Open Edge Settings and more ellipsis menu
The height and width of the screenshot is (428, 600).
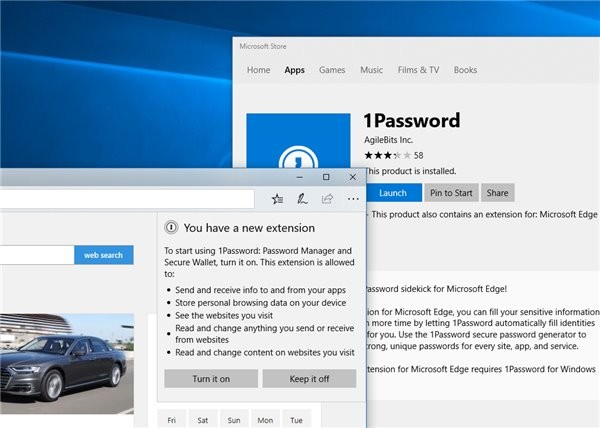pyautogui.click(x=353, y=199)
